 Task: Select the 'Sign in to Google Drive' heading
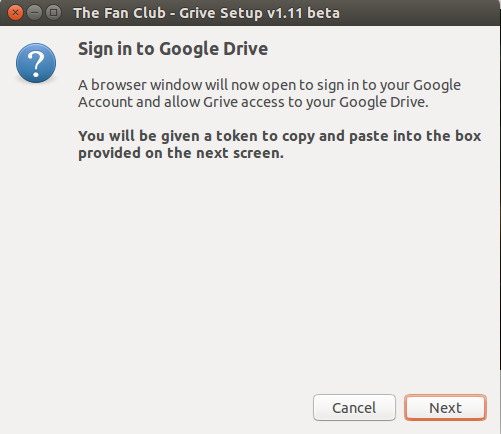coord(173,49)
